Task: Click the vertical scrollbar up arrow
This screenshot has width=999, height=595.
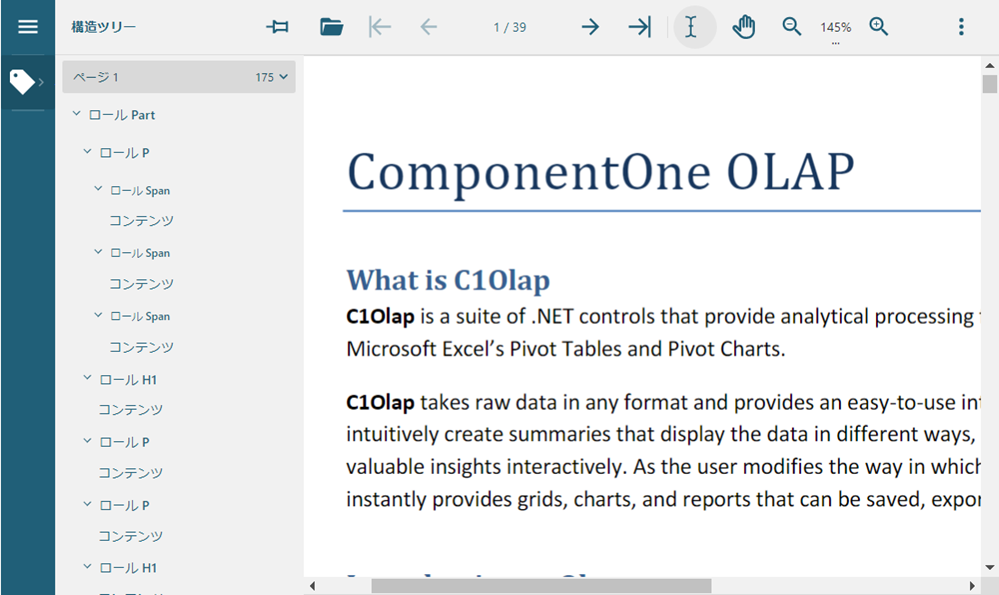Action: click(989, 65)
